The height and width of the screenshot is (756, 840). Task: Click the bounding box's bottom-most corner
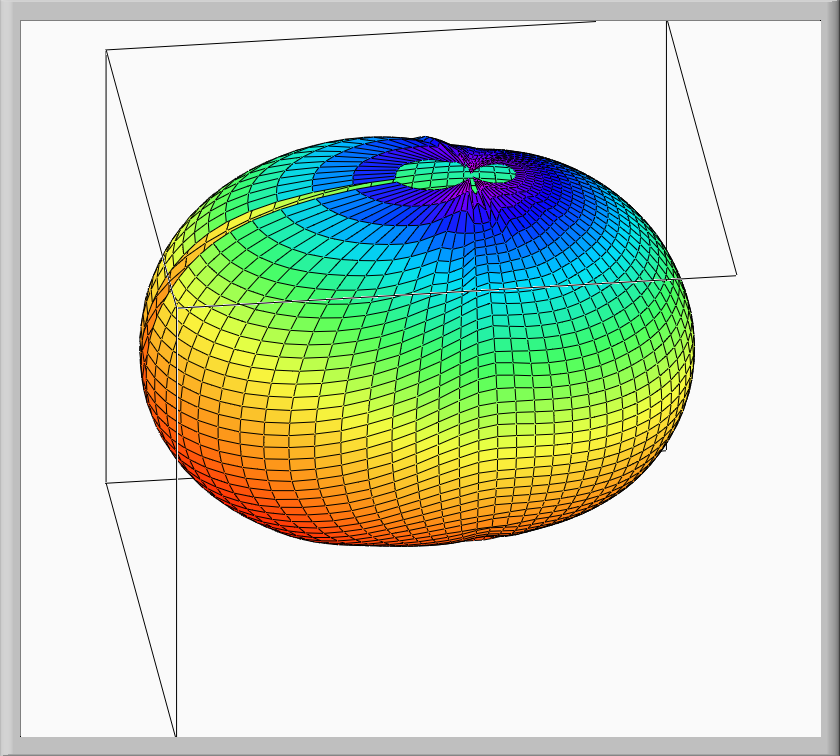tap(176, 736)
